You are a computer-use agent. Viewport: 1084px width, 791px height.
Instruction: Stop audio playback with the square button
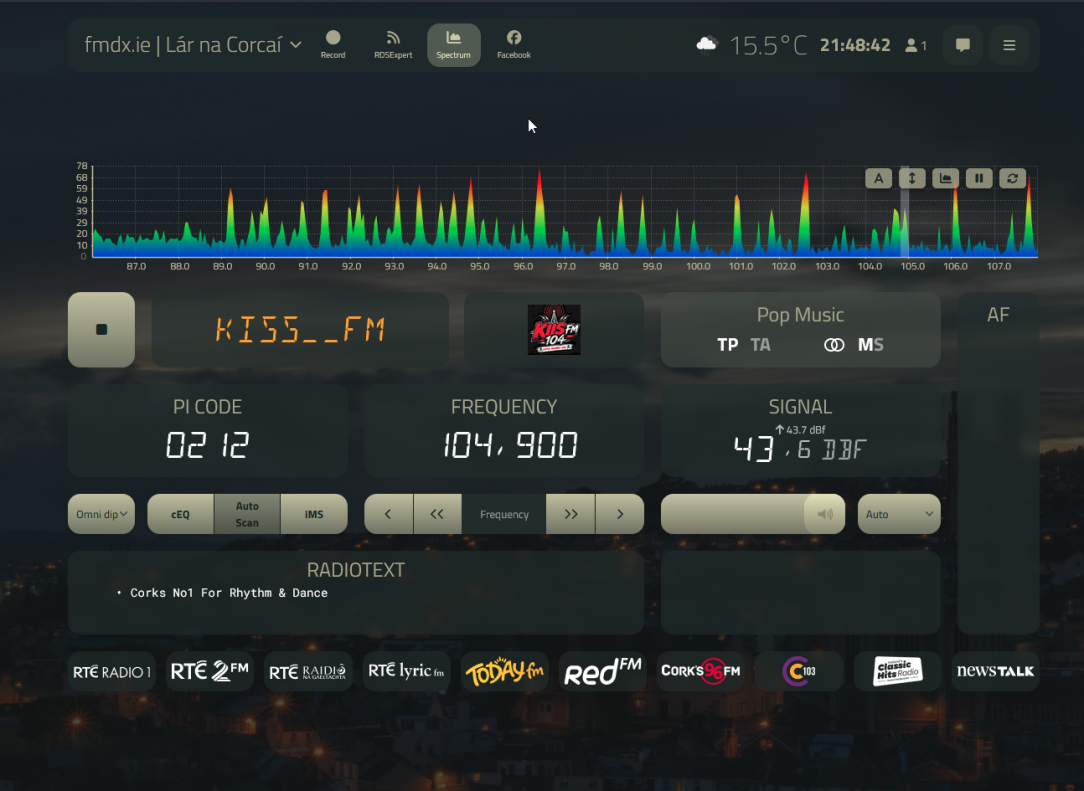tap(102, 330)
